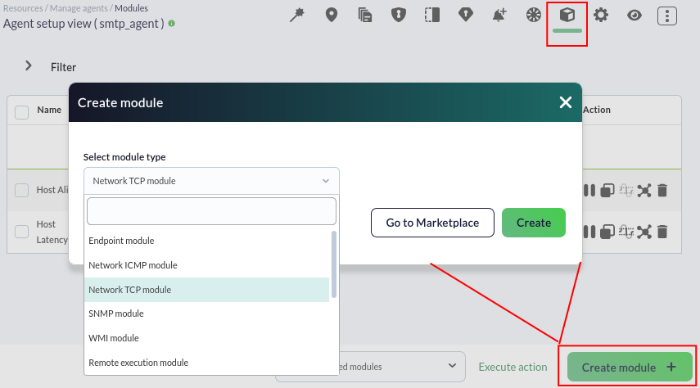Click the Execute action button

tap(512, 367)
